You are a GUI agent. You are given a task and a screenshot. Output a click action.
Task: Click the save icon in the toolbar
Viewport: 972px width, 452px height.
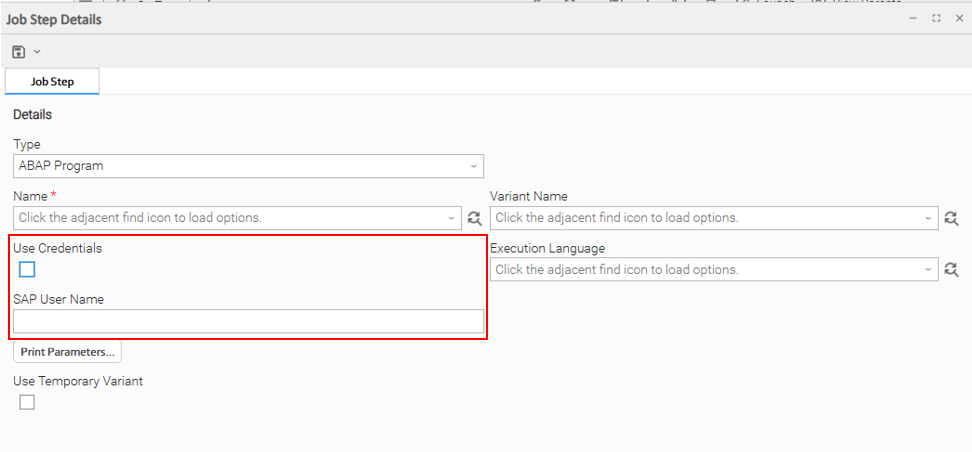click(19, 51)
